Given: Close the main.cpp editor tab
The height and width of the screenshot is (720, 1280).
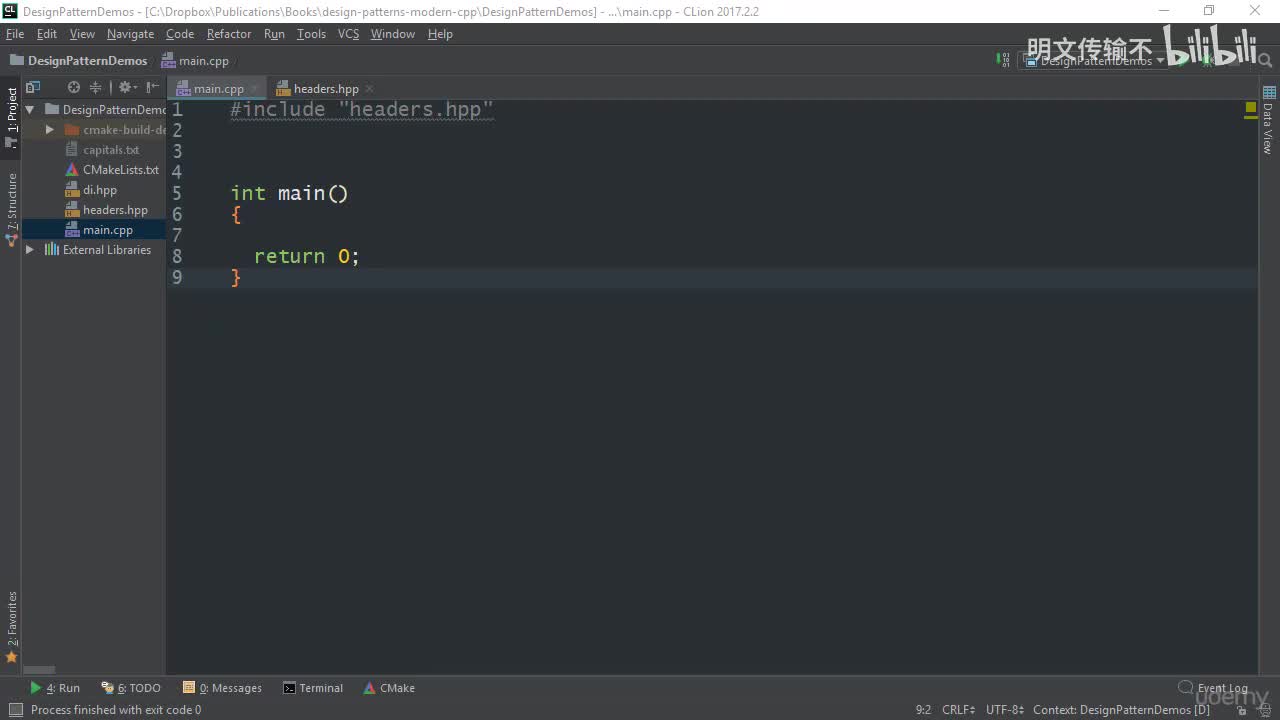Looking at the screenshot, I should pyautogui.click(x=254, y=89).
